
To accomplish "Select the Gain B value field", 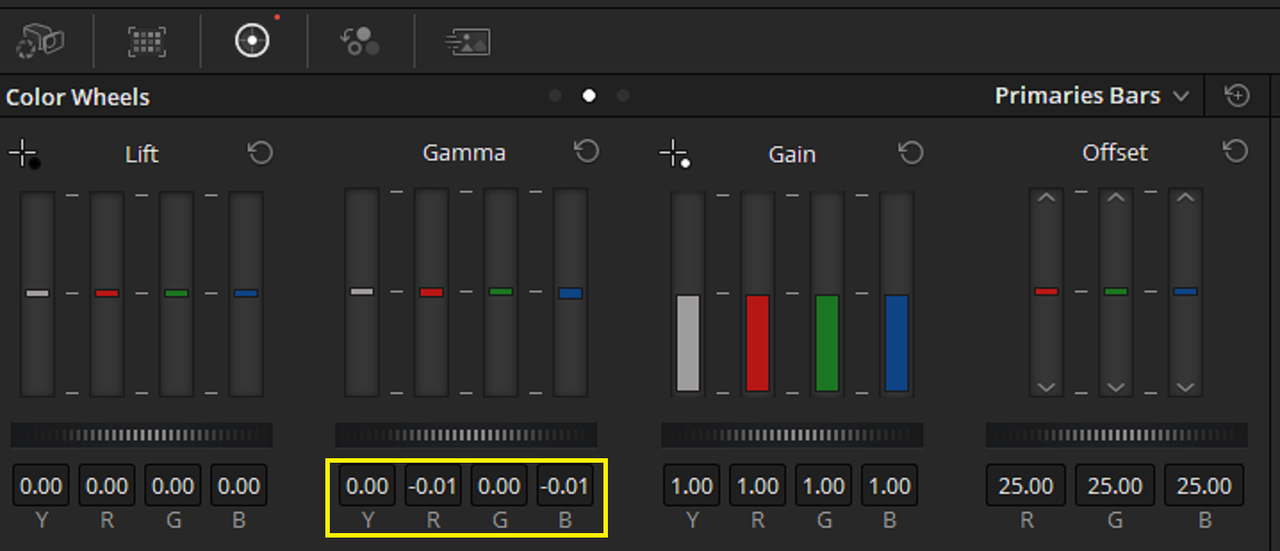I will pos(890,486).
